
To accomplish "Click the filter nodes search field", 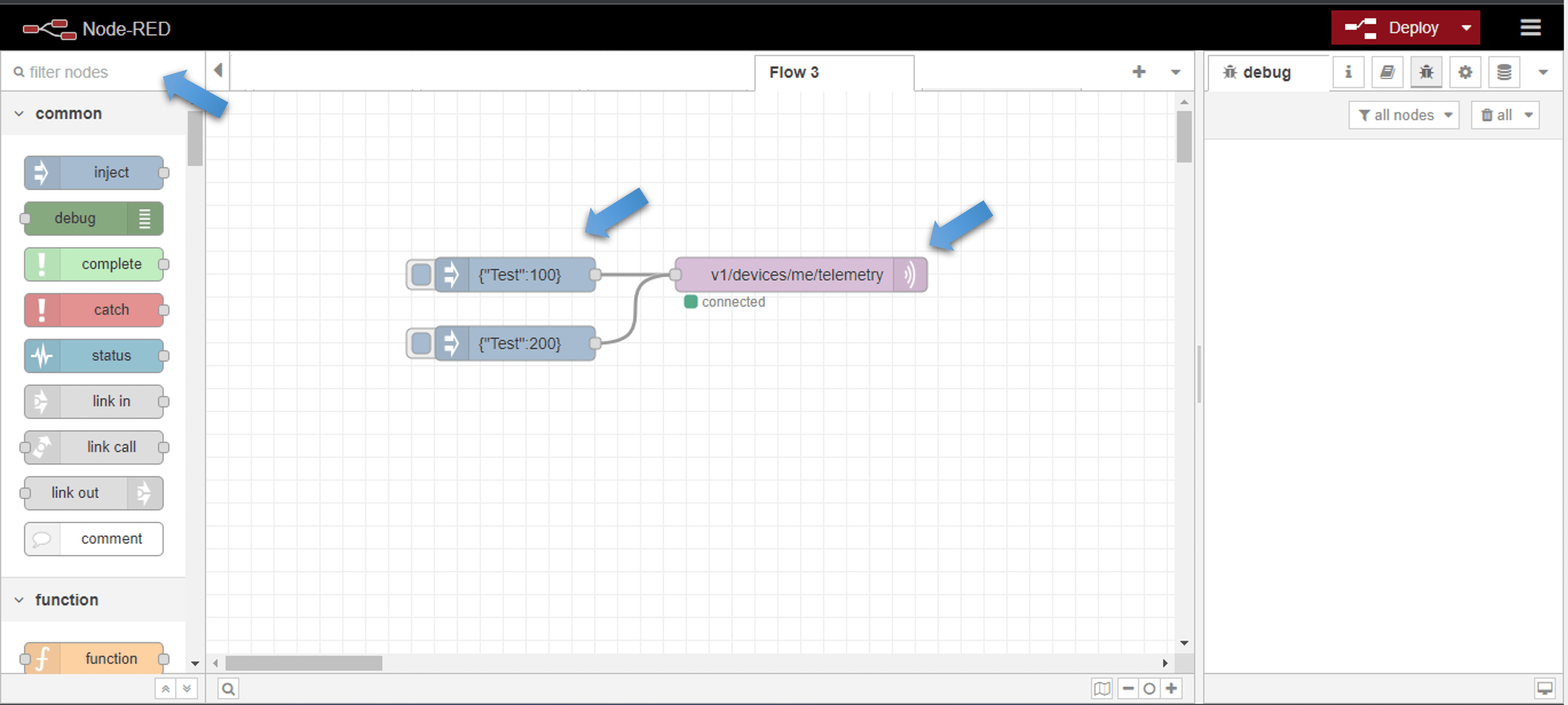I will 91,73.
